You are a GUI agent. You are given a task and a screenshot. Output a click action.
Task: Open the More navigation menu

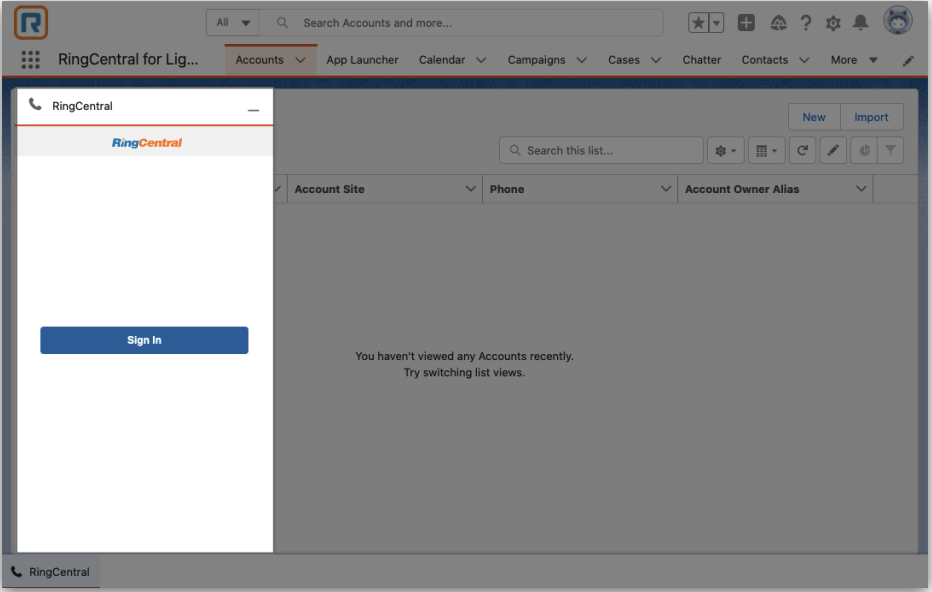click(x=854, y=60)
